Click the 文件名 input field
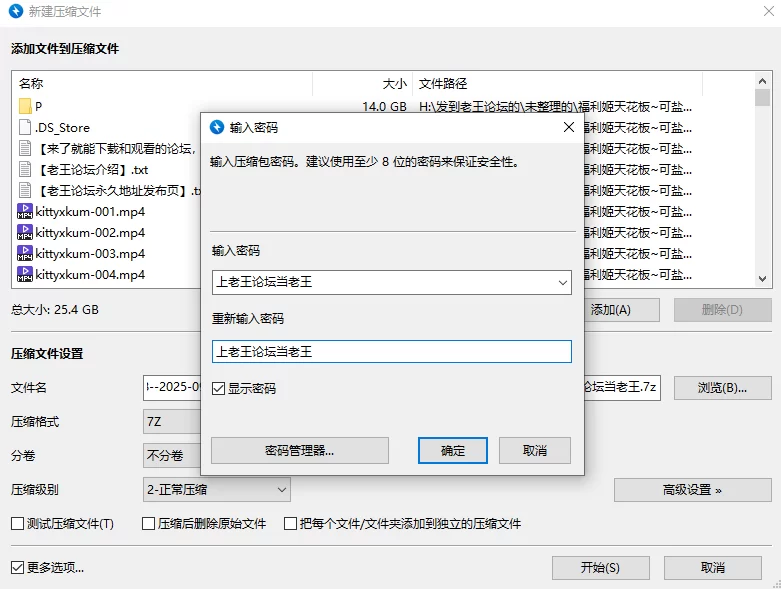Screen dimensions: 781x589 [172, 388]
